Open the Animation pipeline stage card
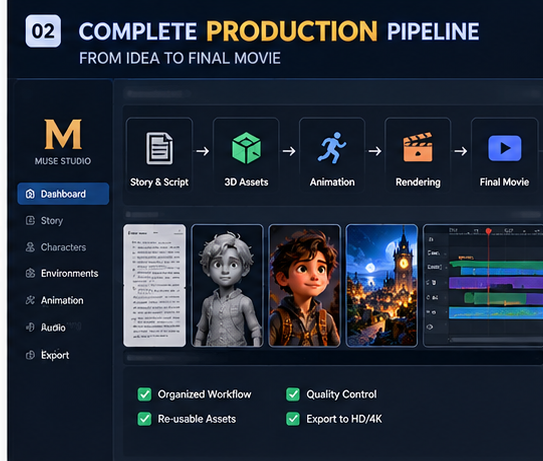 [x=332, y=154]
